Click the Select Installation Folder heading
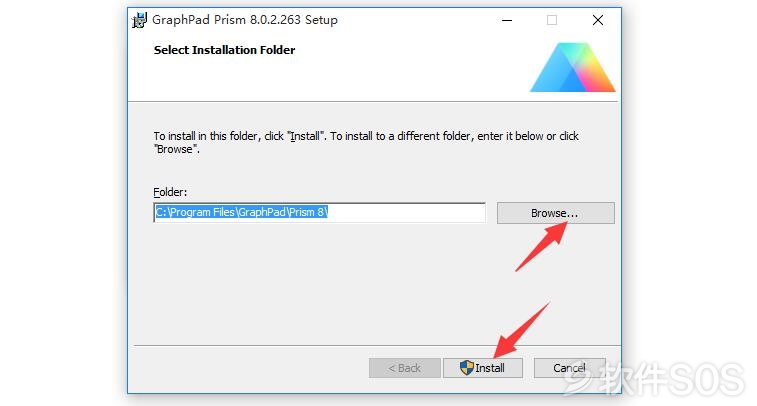757x406 pixels. click(224, 50)
